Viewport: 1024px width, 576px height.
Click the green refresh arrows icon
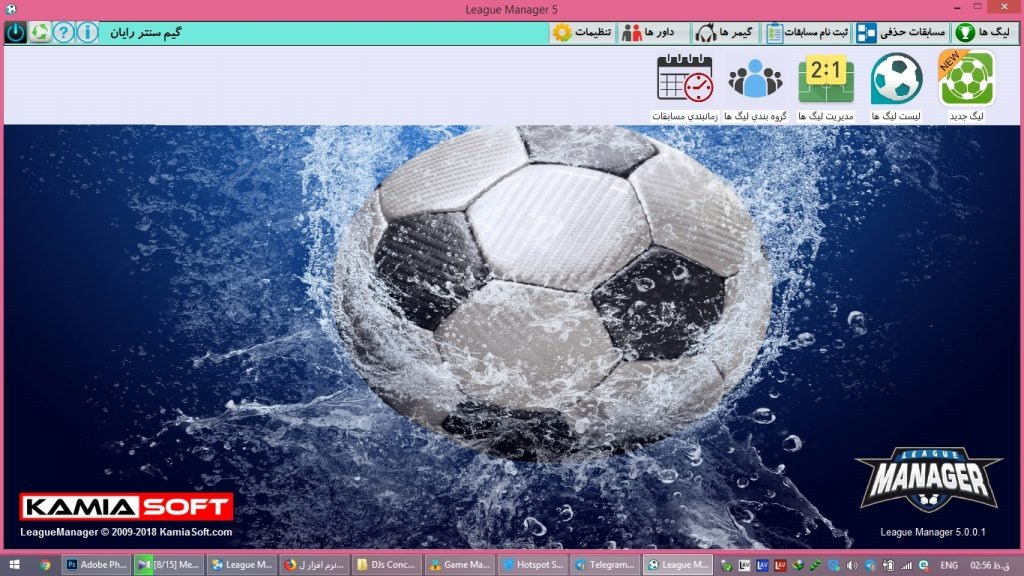click(40, 32)
